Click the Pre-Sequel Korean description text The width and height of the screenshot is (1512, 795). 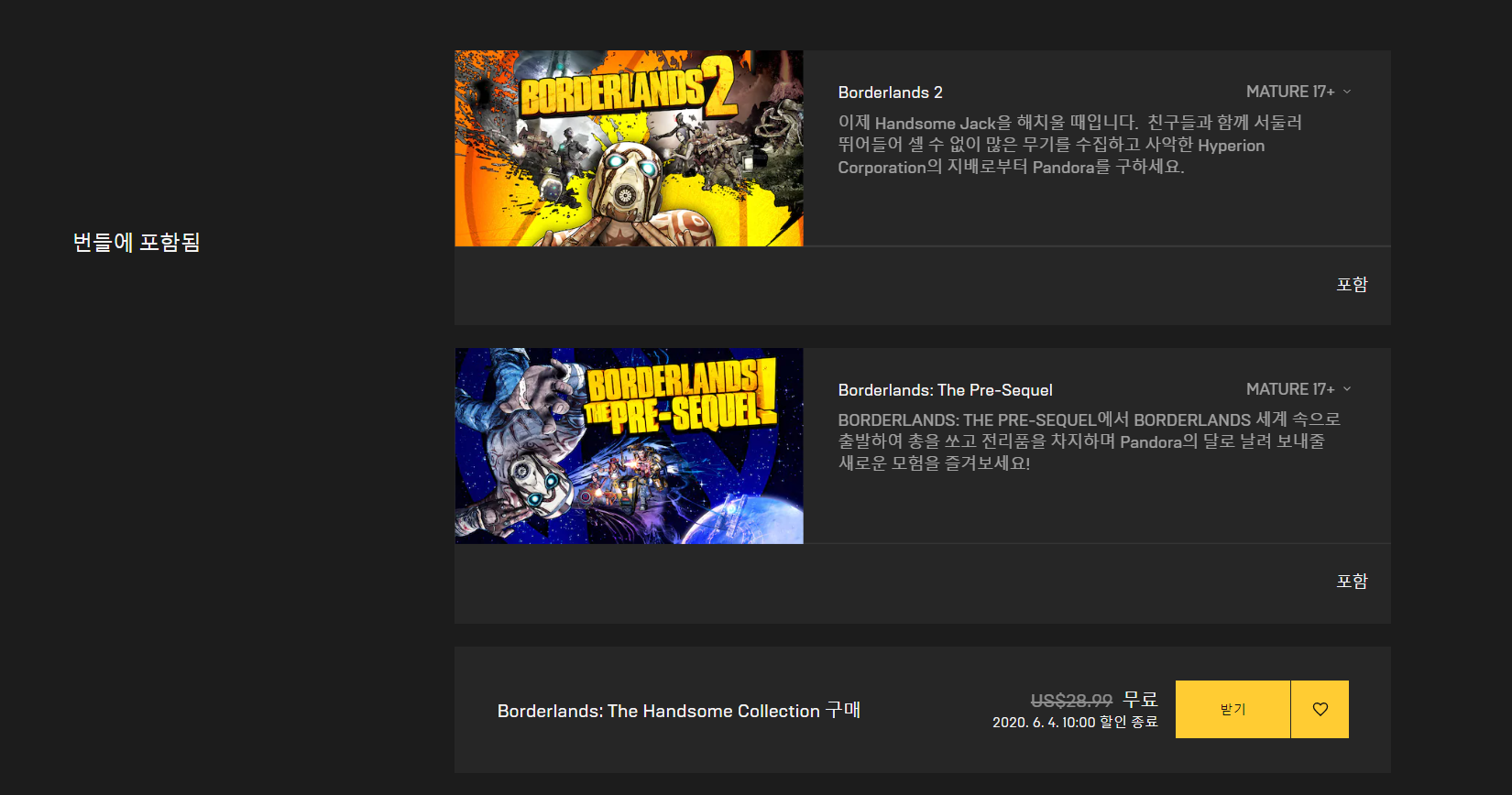[x=1089, y=441]
